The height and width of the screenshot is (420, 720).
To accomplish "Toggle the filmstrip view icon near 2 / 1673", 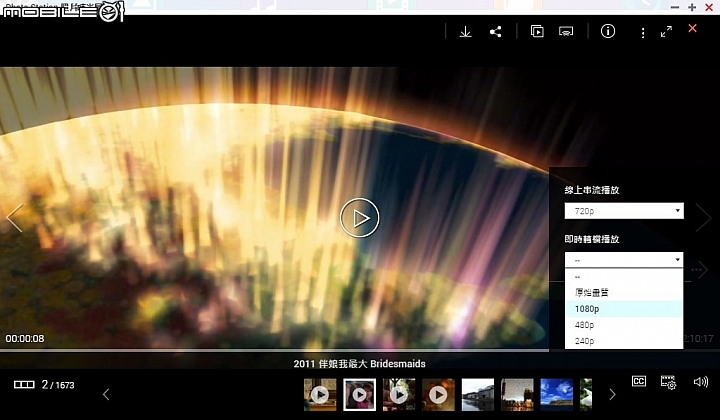I will click(24, 385).
